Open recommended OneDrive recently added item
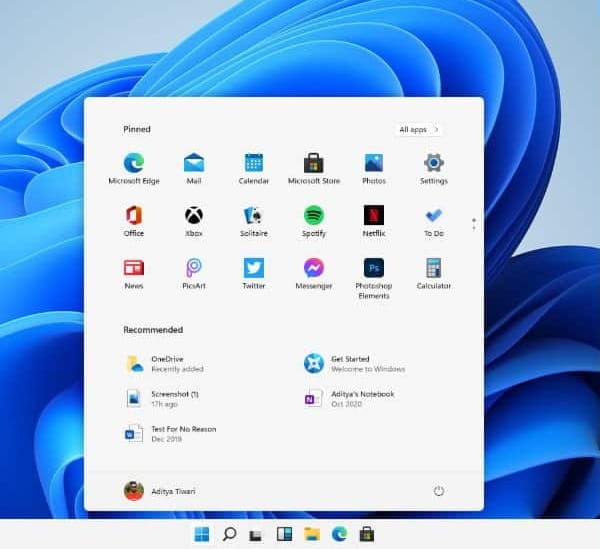 click(165, 363)
